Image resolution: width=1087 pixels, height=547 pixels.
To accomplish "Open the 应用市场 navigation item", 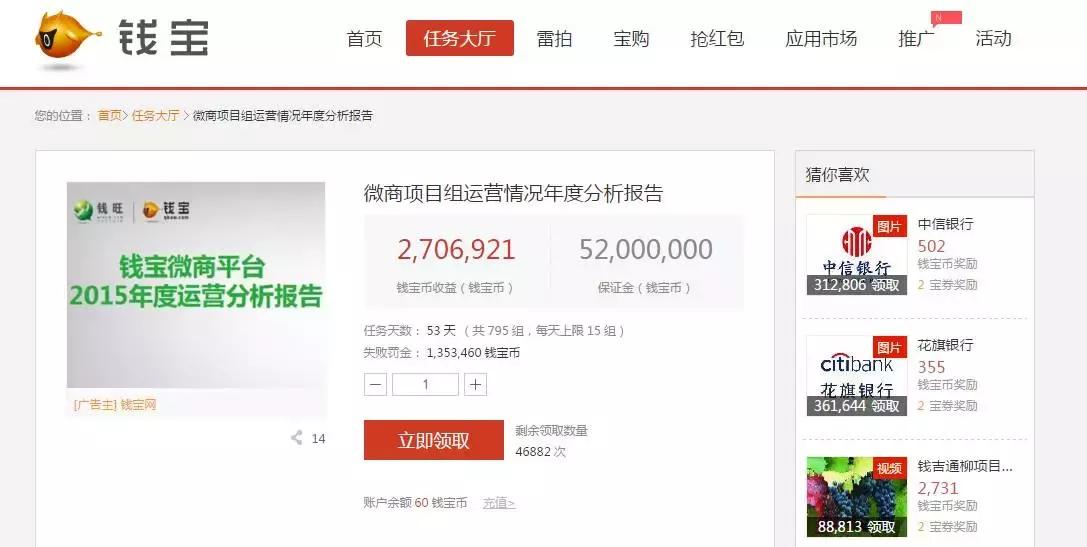I will 821,38.
